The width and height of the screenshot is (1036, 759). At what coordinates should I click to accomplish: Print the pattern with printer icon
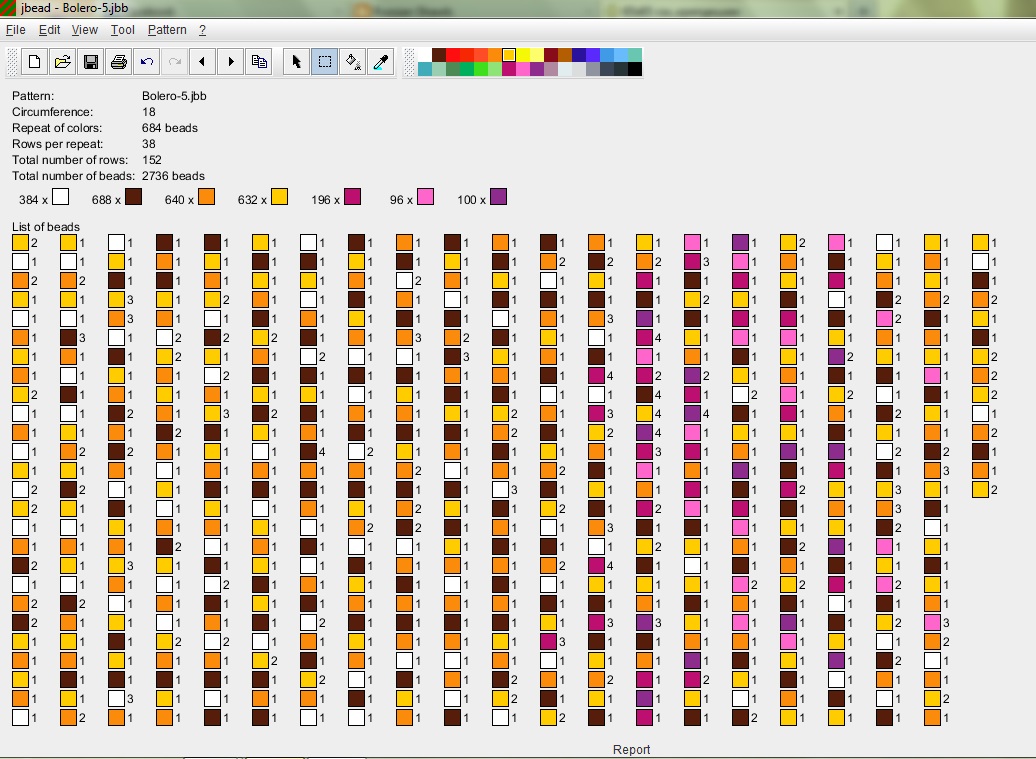(119, 62)
